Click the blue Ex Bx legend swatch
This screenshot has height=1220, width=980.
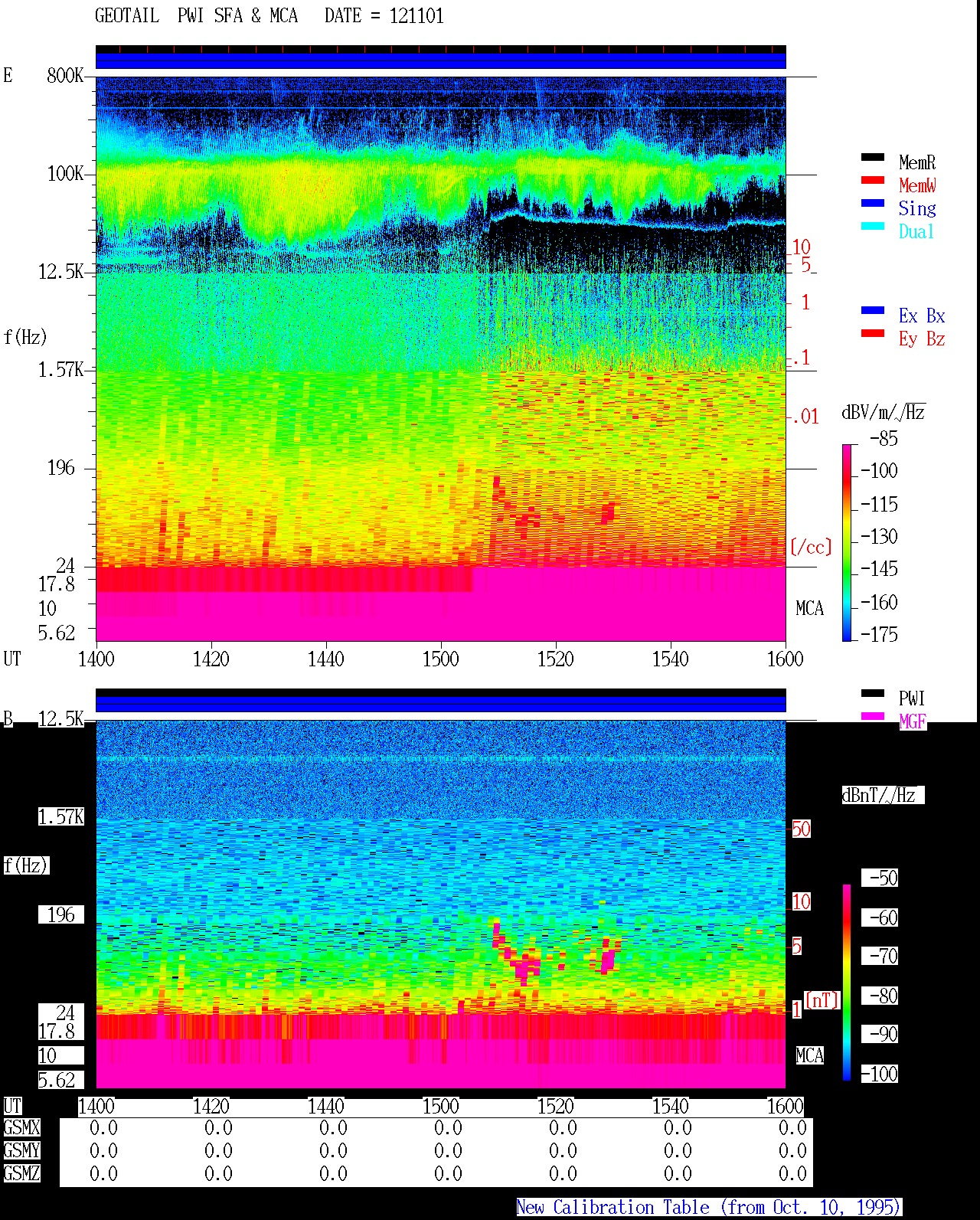coord(873,311)
